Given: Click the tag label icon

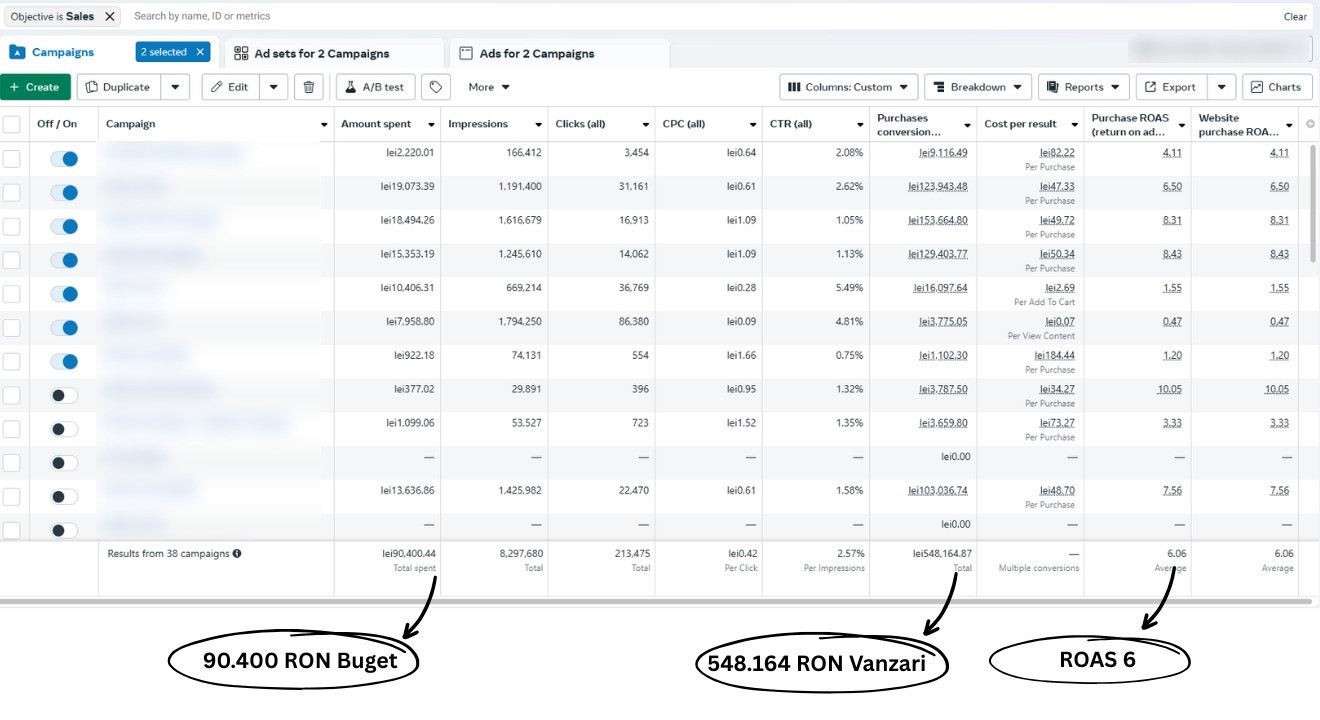Looking at the screenshot, I should click(435, 87).
